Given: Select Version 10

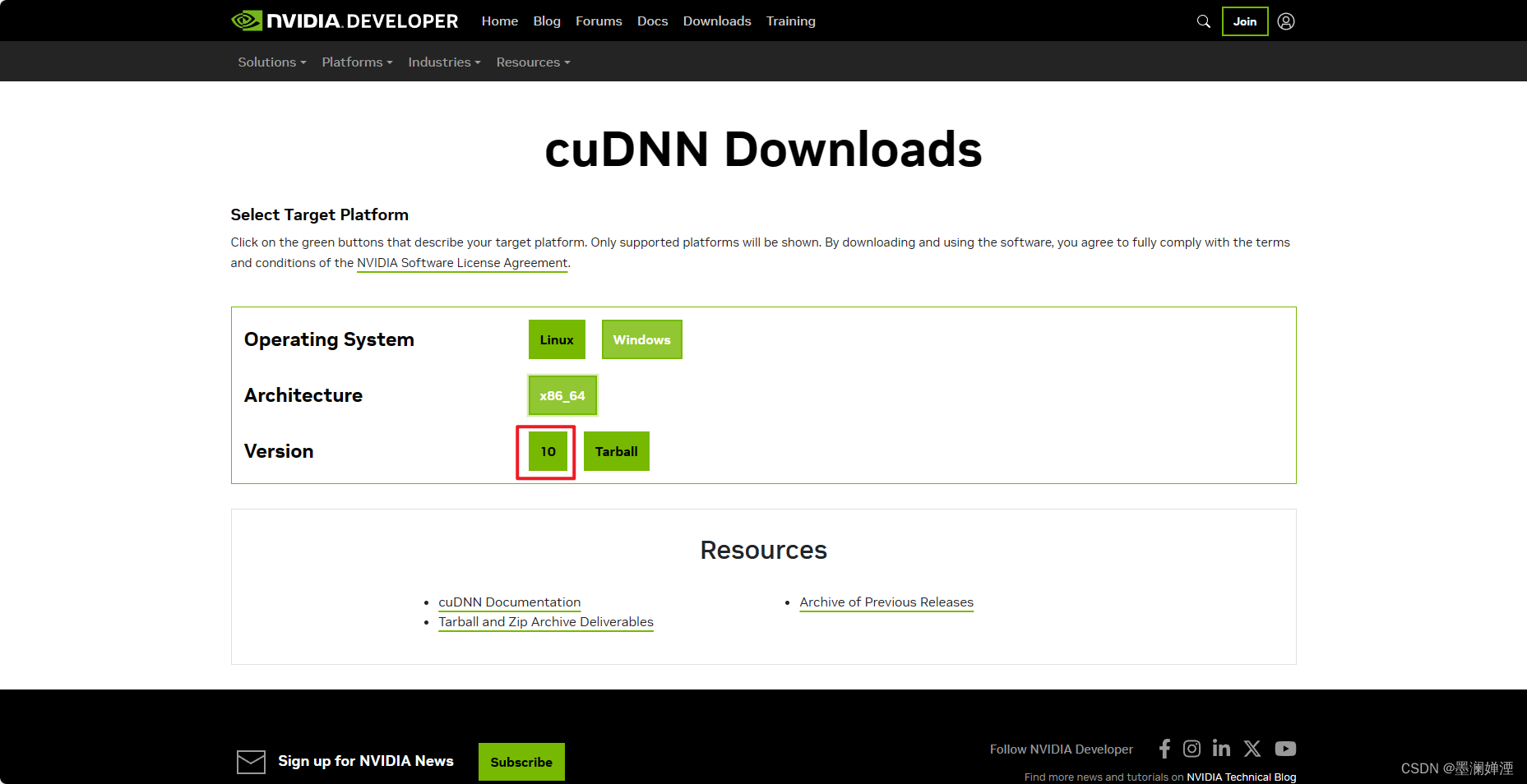Looking at the screenshot, I should tap(548, 451).
